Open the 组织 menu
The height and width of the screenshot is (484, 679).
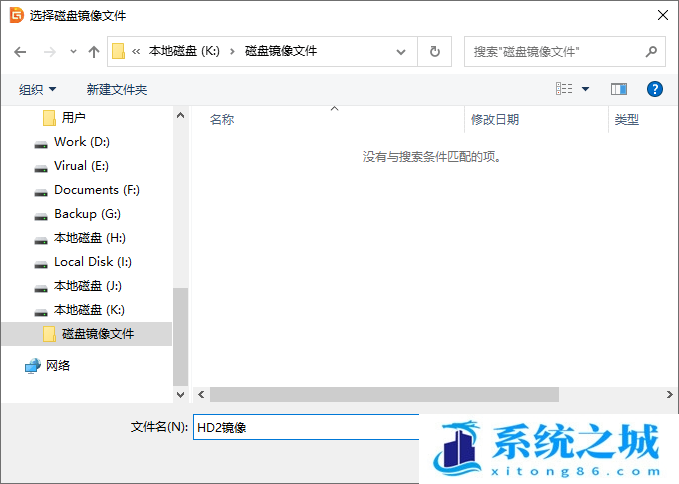click(x=37, y=89)
